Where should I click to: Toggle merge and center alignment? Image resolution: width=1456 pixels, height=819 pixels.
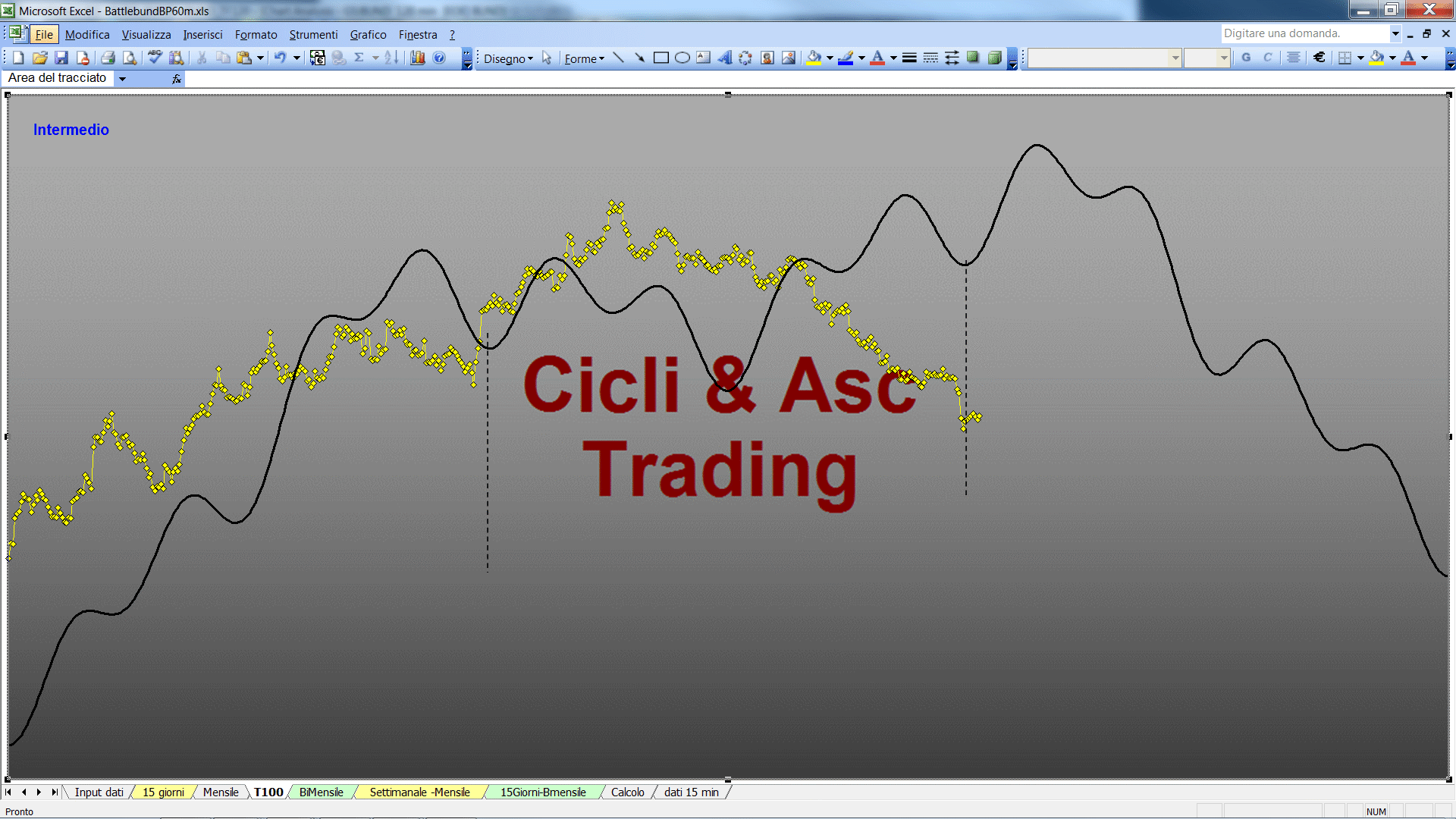1293,58
